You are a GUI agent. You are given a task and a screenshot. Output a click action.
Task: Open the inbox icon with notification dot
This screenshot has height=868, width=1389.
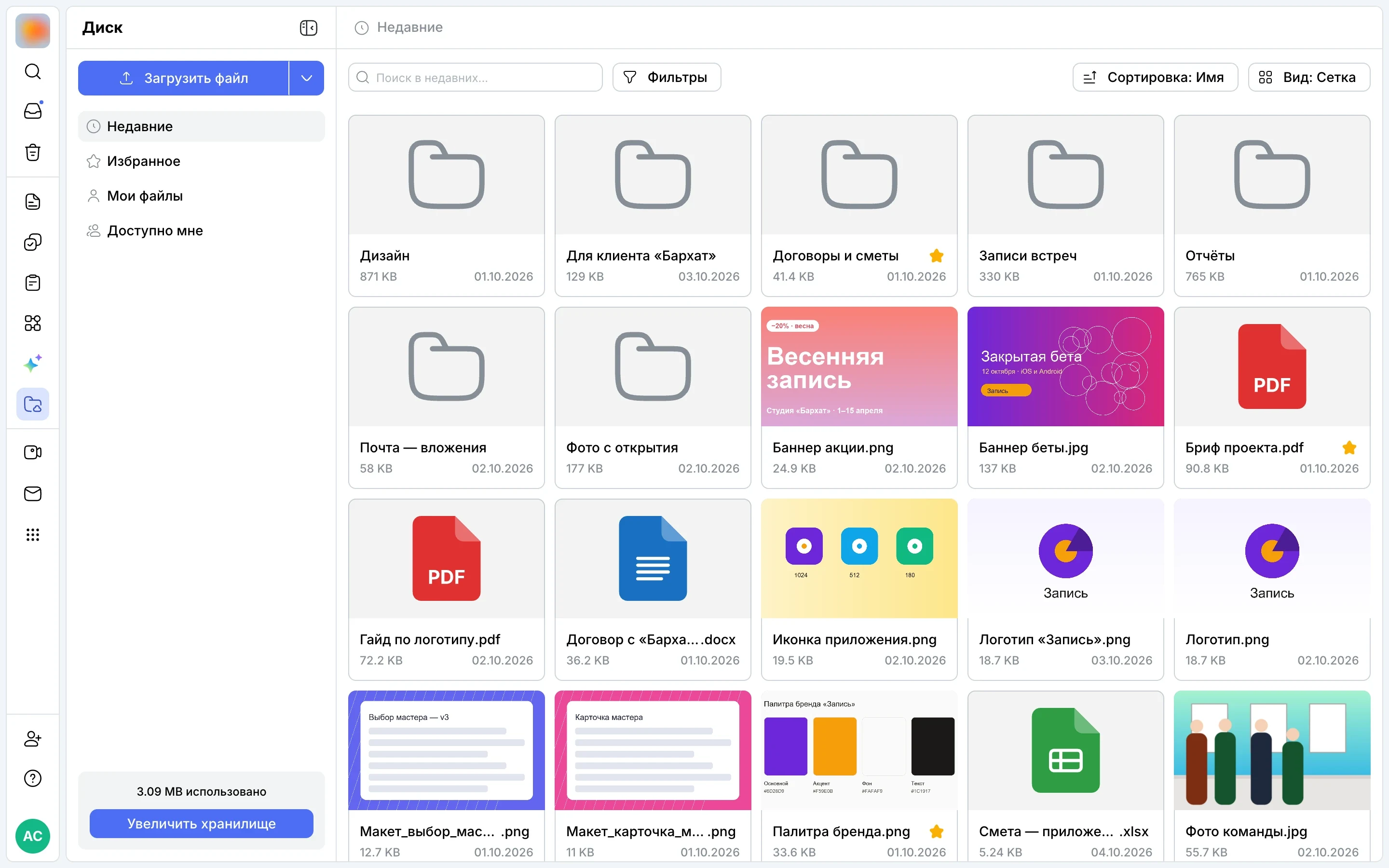(33, 111)
